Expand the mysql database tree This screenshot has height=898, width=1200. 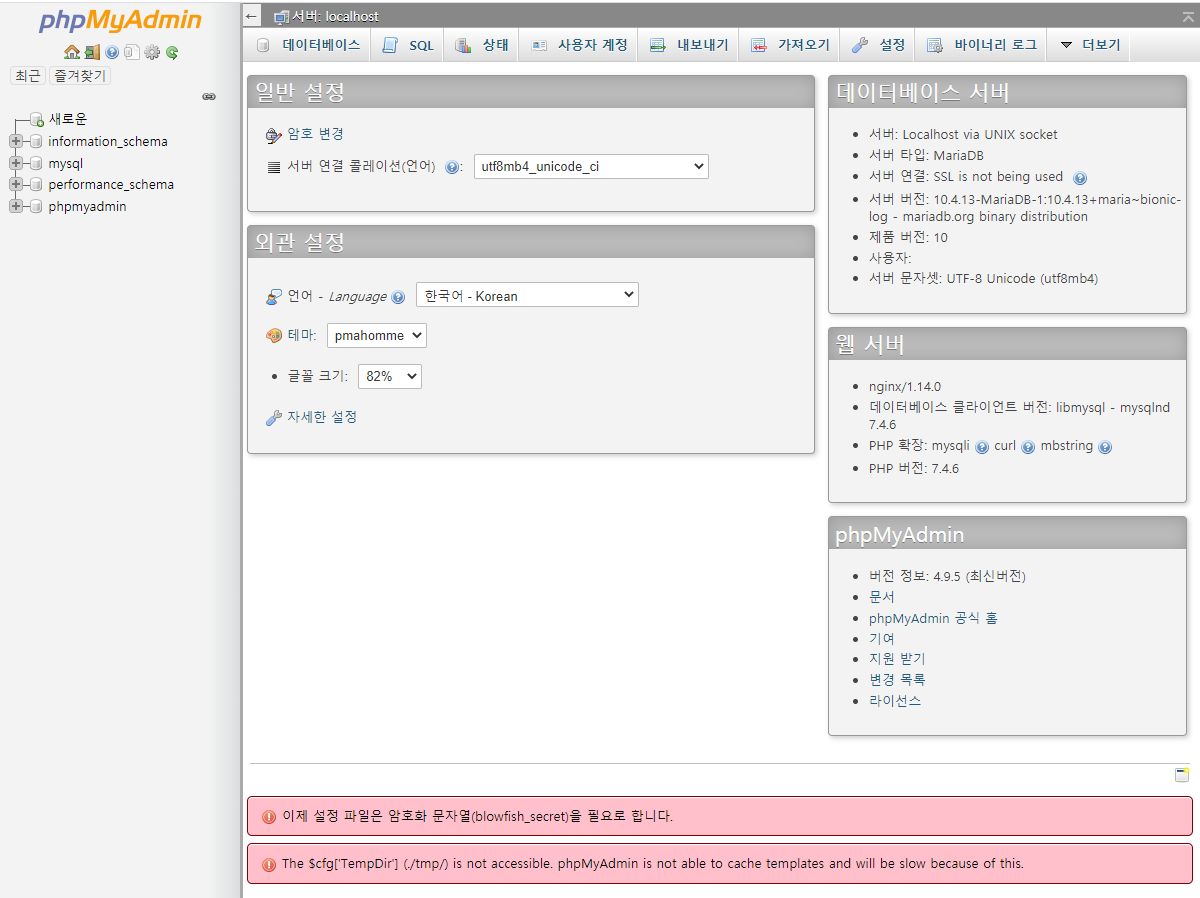(16, 163)
